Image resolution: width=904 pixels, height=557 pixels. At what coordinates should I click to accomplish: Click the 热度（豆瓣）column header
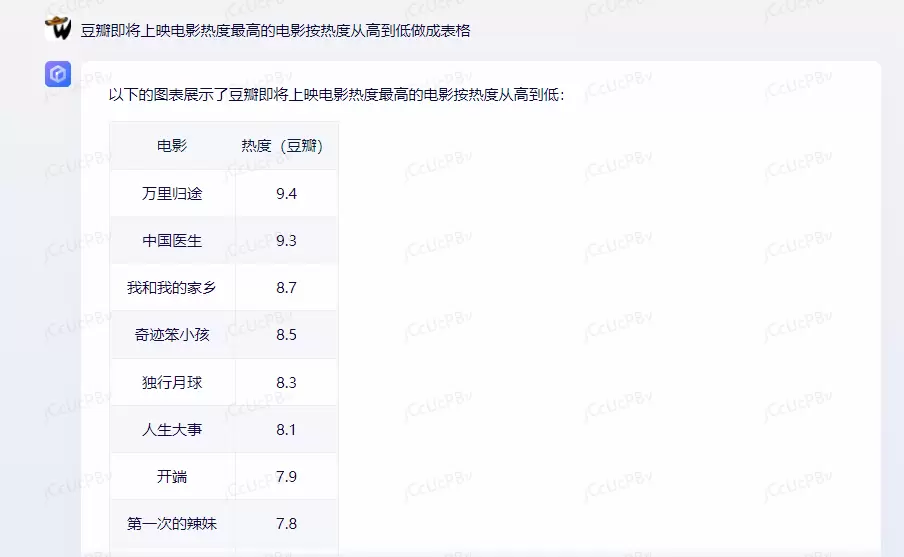coord(287,146)
